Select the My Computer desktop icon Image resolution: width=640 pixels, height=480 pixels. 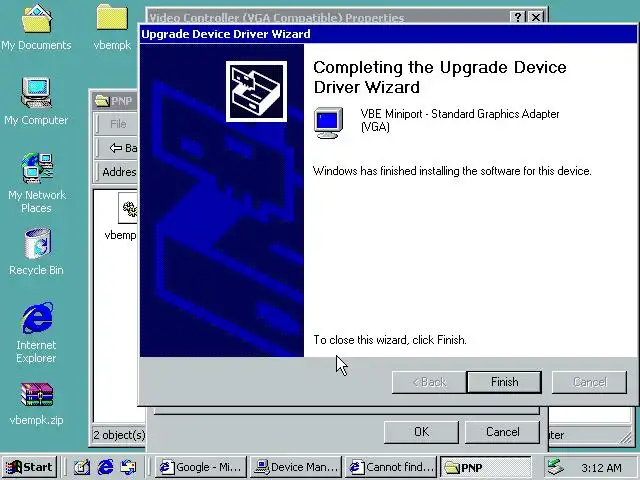36,101
